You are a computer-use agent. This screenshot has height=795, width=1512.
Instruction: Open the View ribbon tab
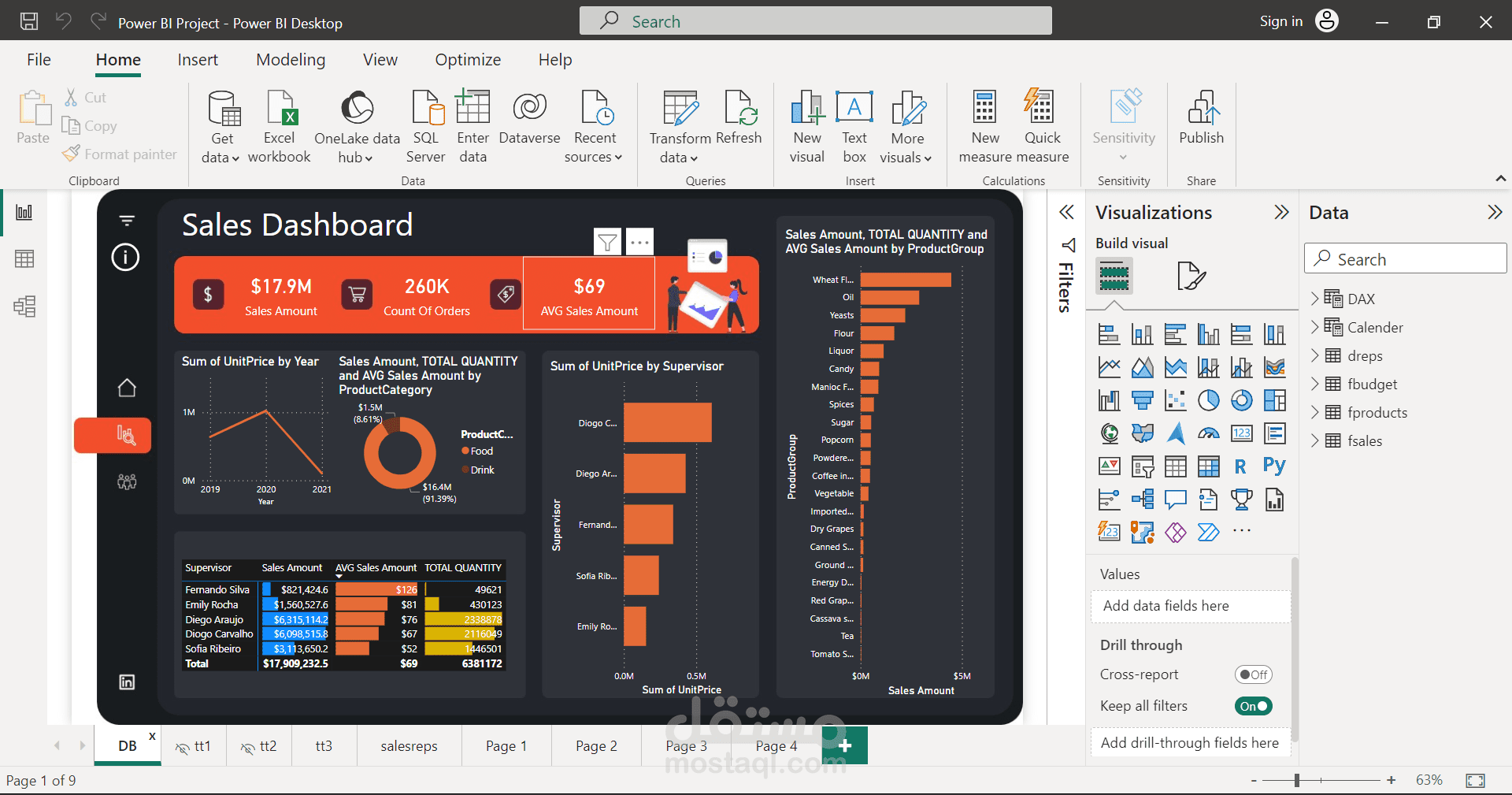(380, 60)
